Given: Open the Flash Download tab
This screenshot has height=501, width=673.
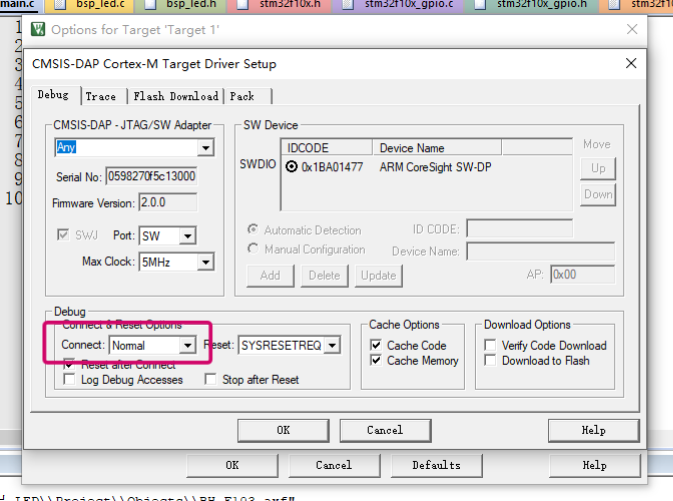Looking at the screenshot, I should [x=176, y=96].
